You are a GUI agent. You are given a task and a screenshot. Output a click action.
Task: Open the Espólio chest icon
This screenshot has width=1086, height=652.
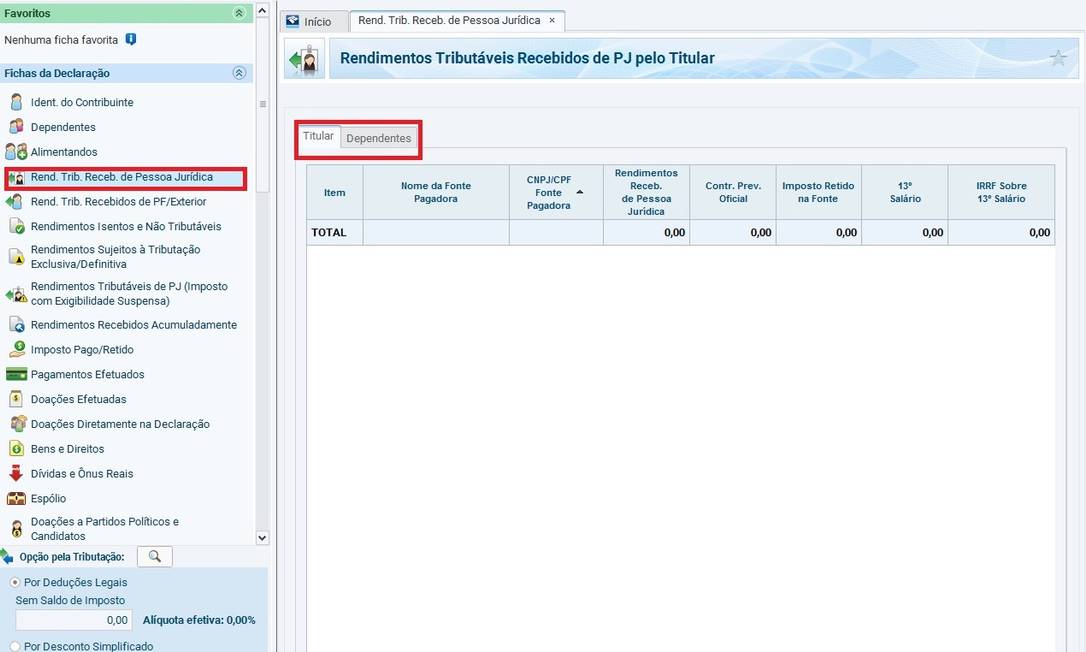point(16,498)
